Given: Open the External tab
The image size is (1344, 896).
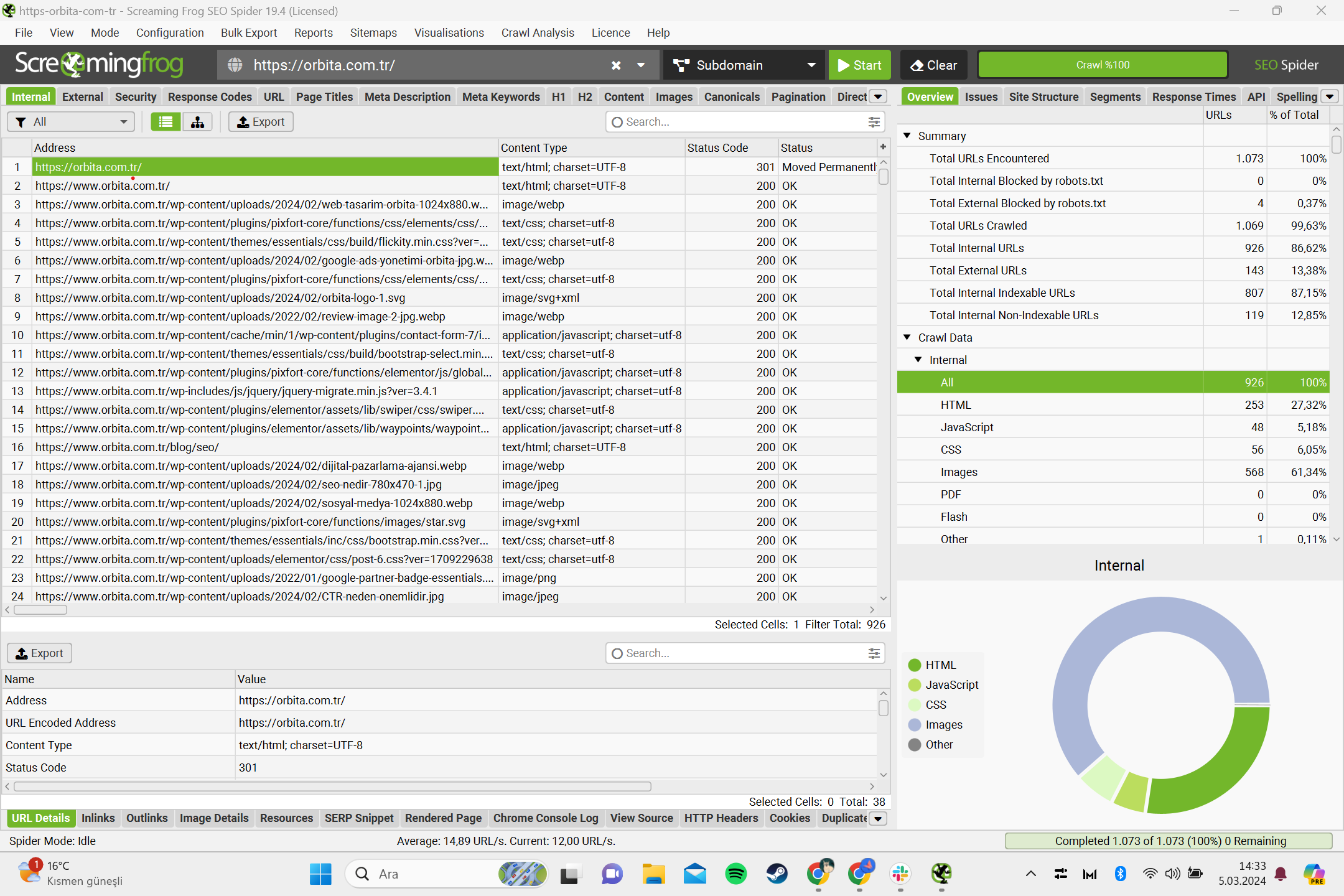Looking at the screenshot, I should (x=83, y=96).
